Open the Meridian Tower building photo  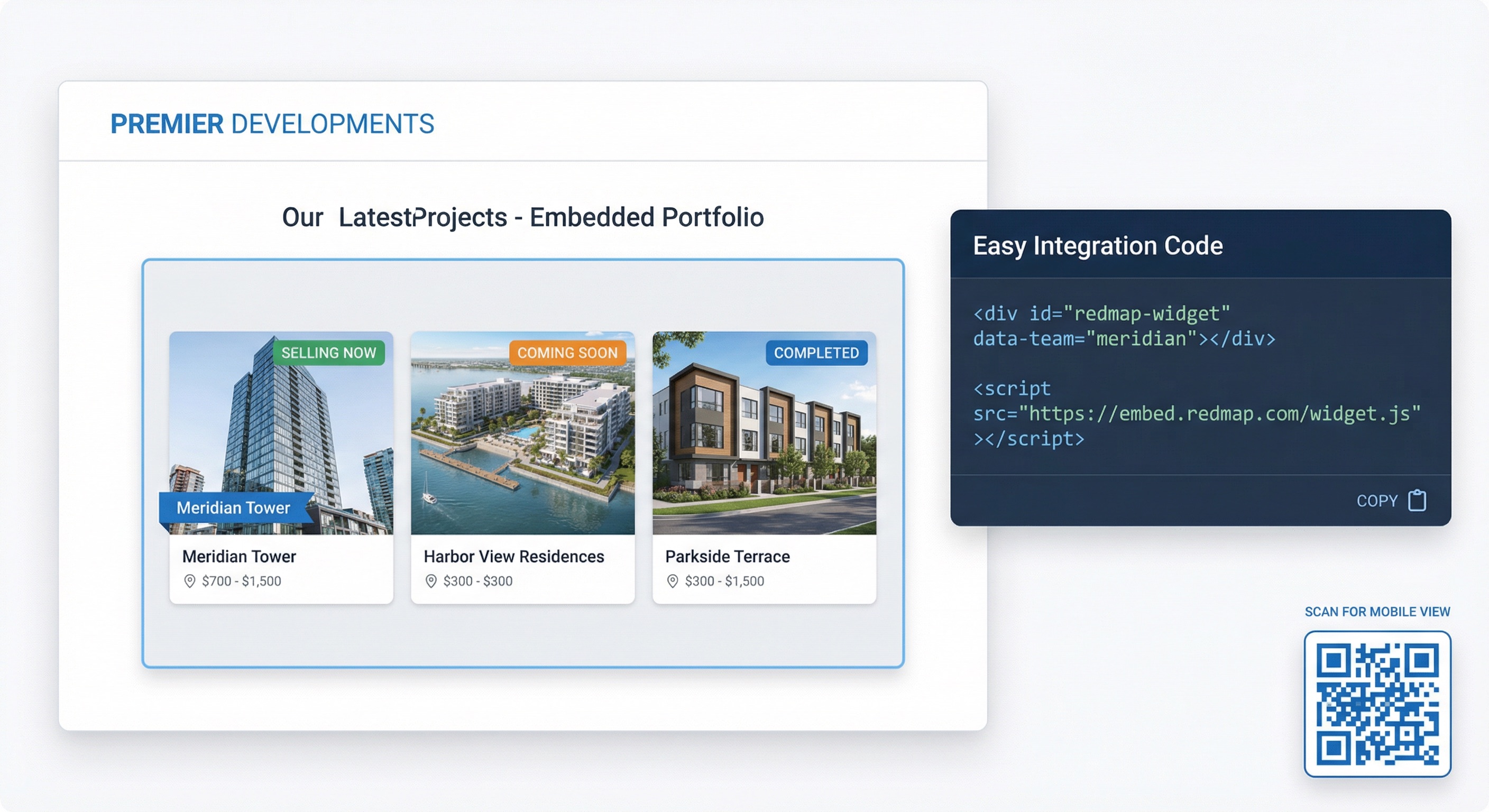[281, 433]
